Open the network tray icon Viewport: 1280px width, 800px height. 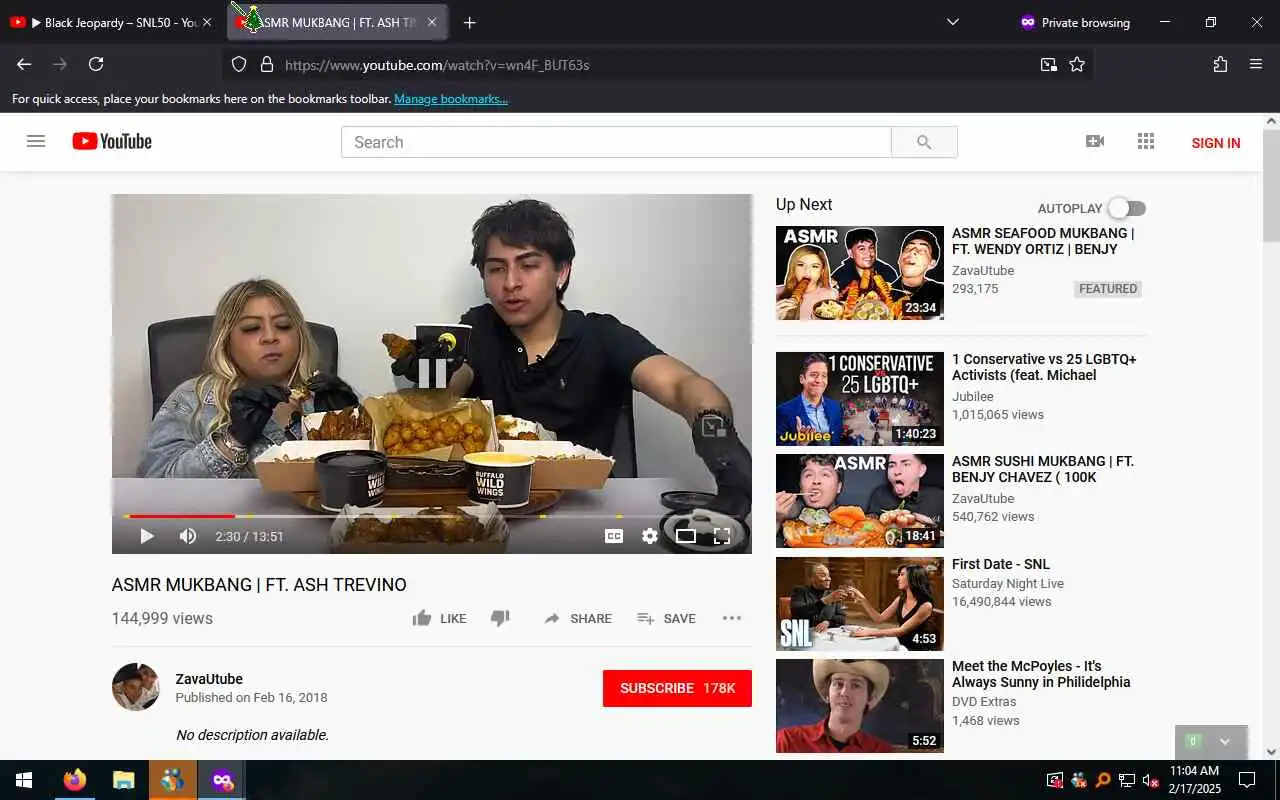[1126, 780]
